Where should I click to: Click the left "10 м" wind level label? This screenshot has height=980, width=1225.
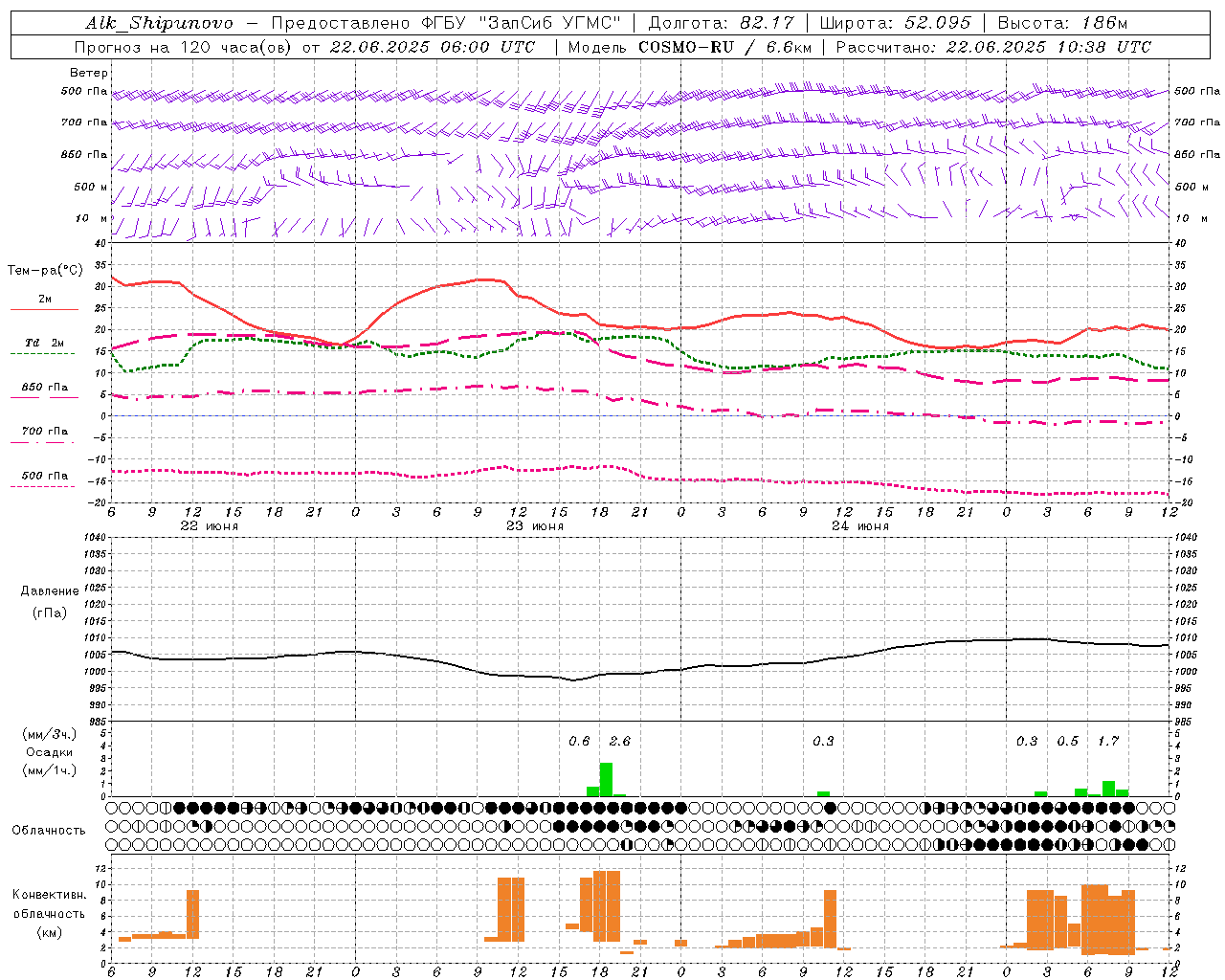coord(92,218)
